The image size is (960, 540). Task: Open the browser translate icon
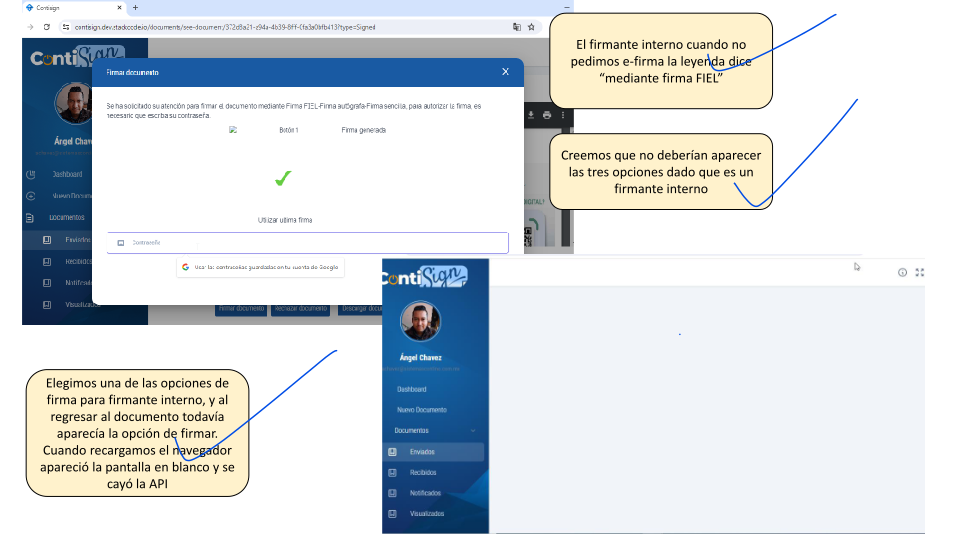[x=517, y=27]
